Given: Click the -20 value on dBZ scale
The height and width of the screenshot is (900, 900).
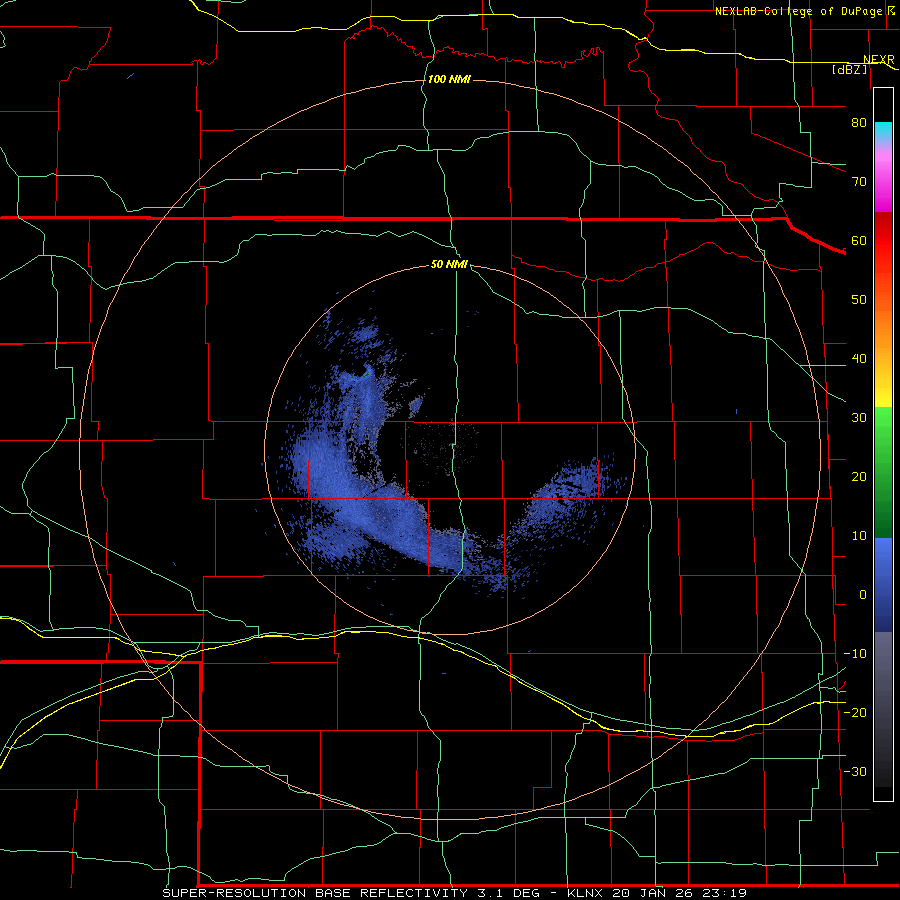Looking at the screenshot, I should click(x=855, y=713).
